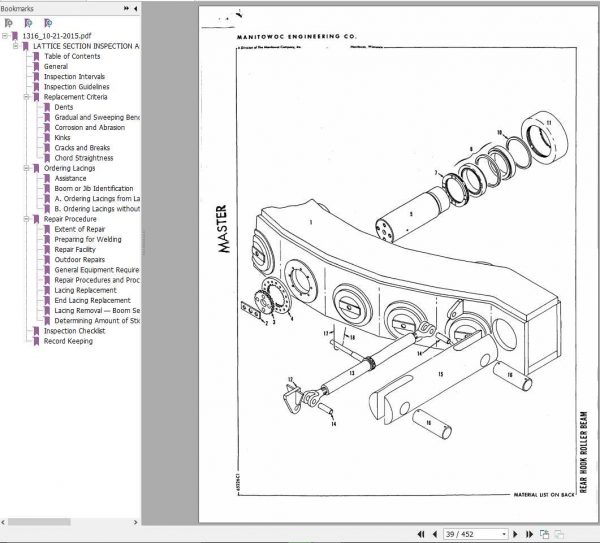Click the bookmark icon next to Kinks

[x=47, y=138]
